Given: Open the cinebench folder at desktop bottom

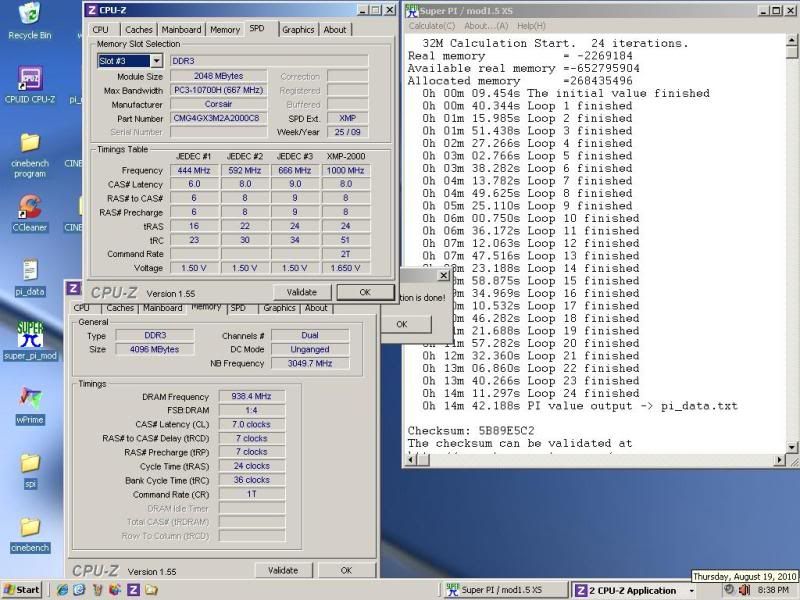Looking at the screenshot, I should (x=30, y=535).
